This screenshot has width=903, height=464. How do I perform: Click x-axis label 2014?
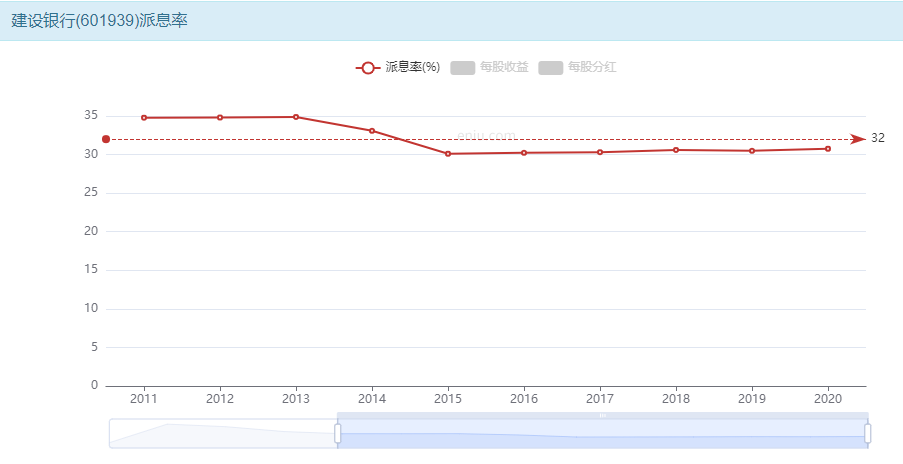[372, 398]
